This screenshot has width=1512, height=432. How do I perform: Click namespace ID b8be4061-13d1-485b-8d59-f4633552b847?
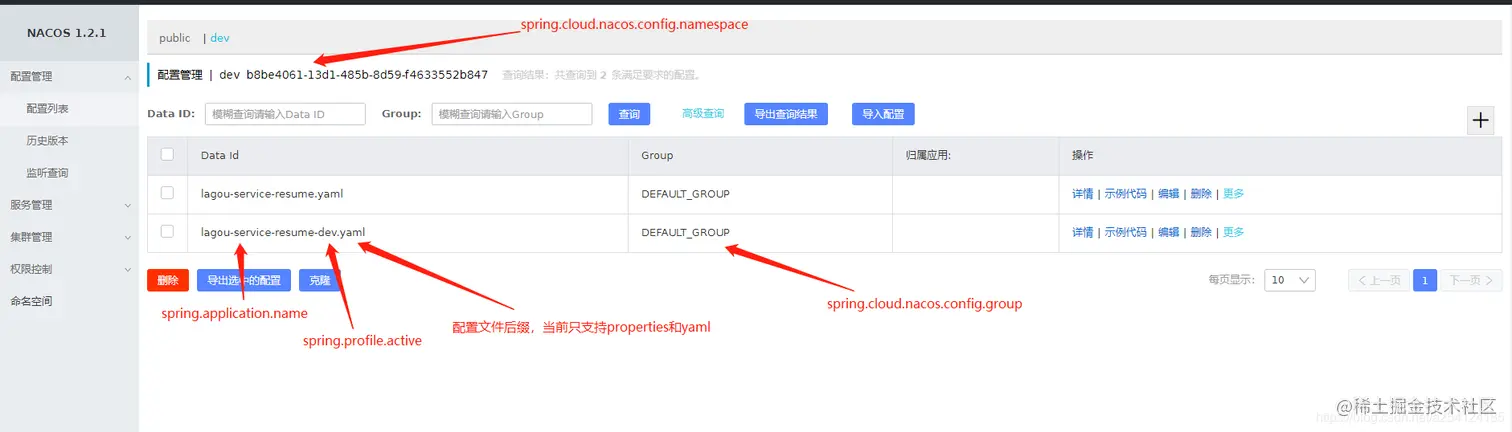click(367, 75)
